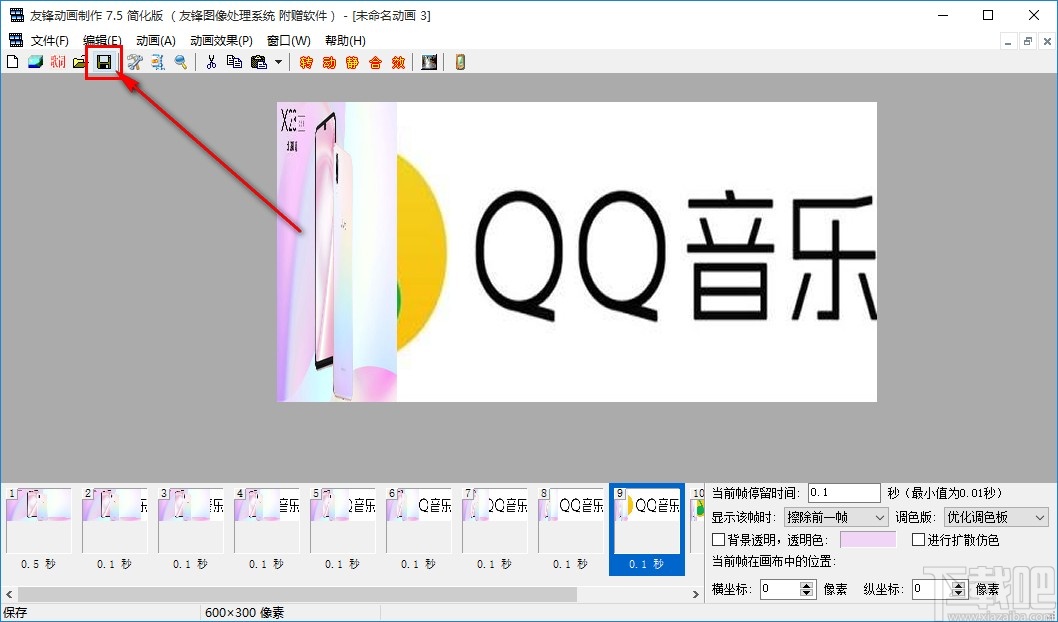Click the frame strip horizontal scrollbar thumb
The image size is (1058, 622).
point(297,594)
